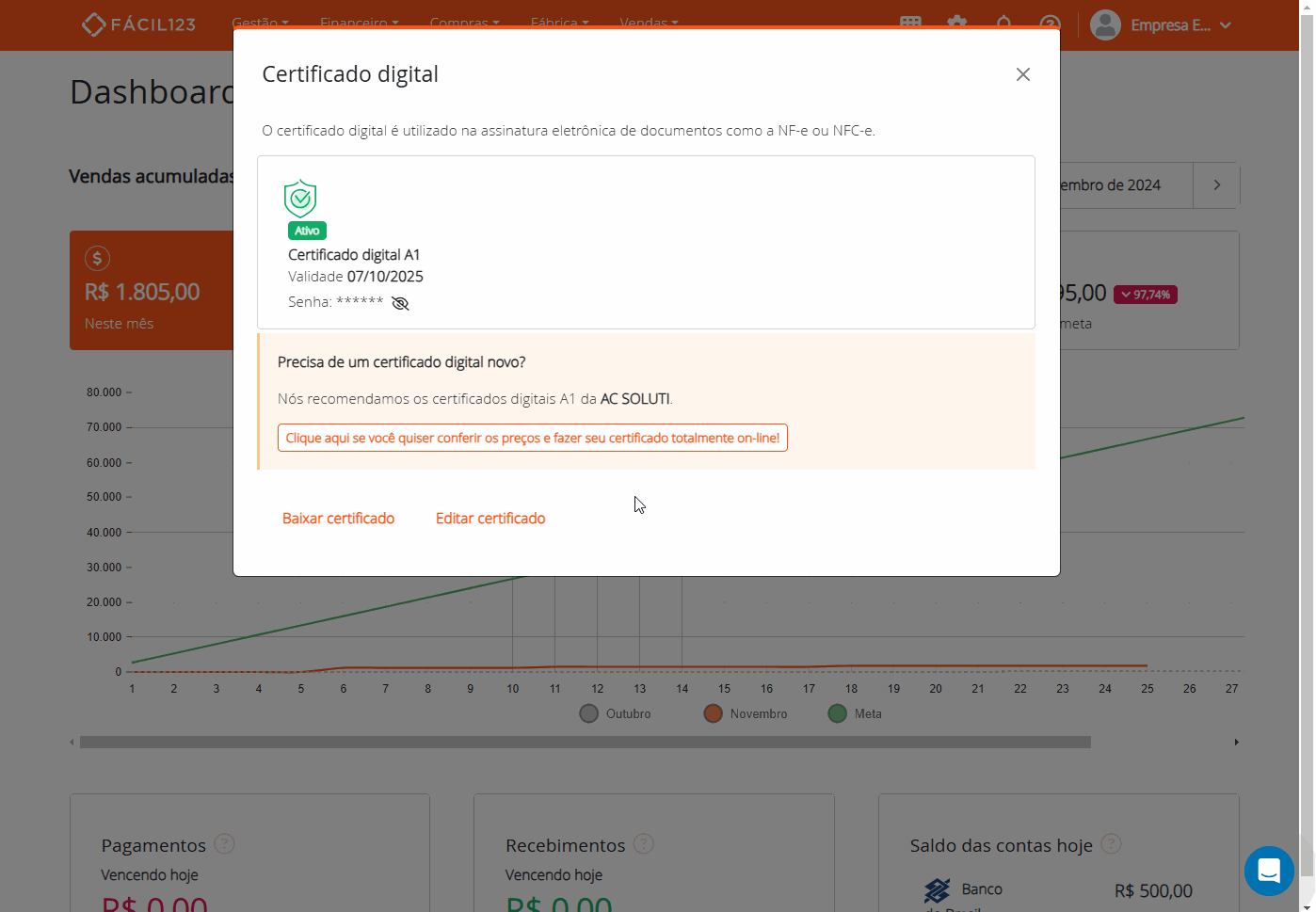Image resolution: width=1316 pixels, height=912 pixels.
Task: Click the green certificate shield icon
Action: click(300, 199)
